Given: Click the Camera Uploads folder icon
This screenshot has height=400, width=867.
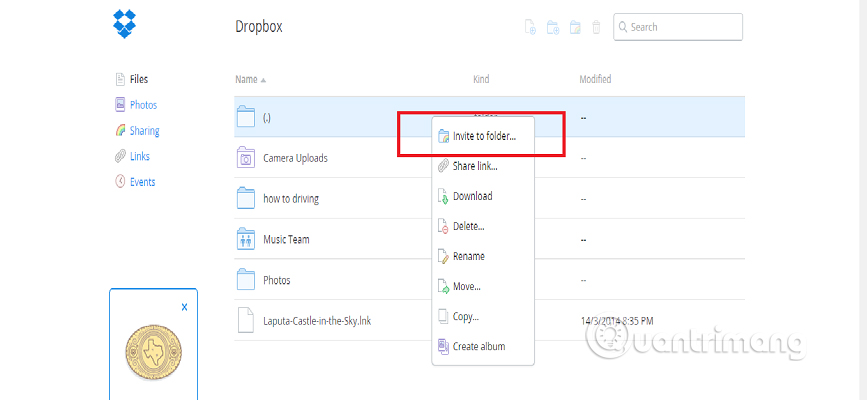Looking at the screenshot, I should [x=246, y=158].
